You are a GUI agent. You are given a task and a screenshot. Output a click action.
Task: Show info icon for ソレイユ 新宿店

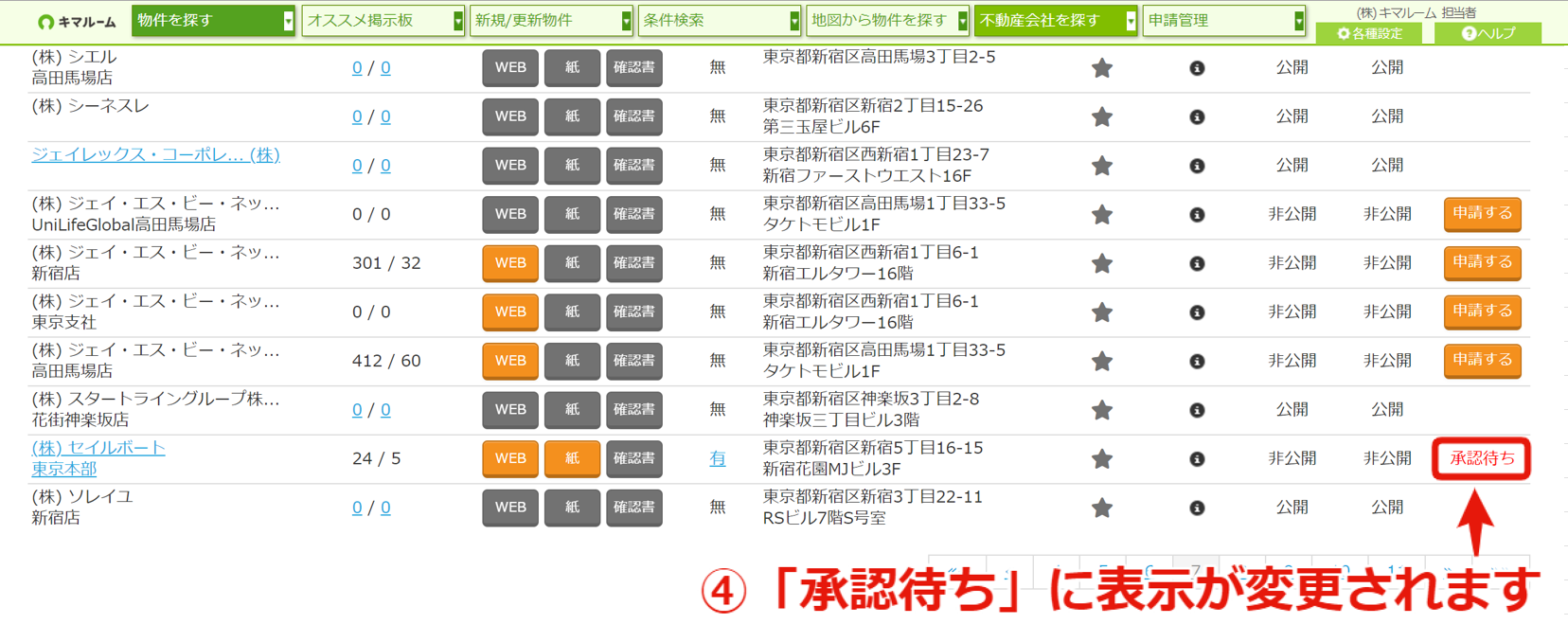click(1197, 508)
